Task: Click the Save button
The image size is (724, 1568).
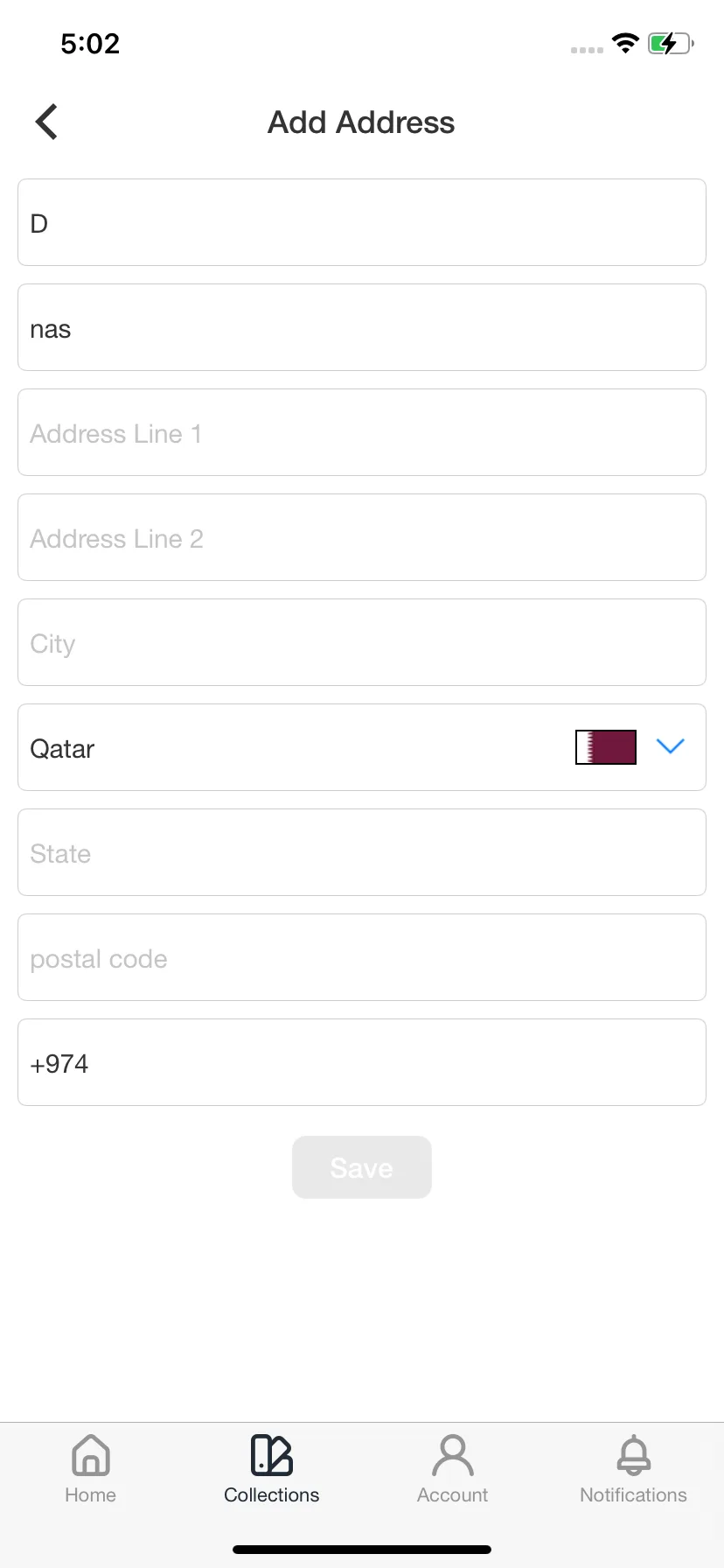Action: [x=362, y=1167]
